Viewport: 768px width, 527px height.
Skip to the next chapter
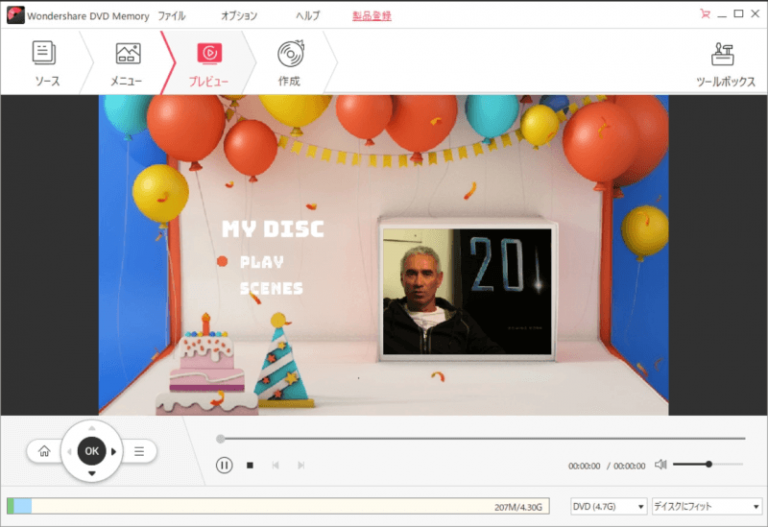(x=301, y=465)
